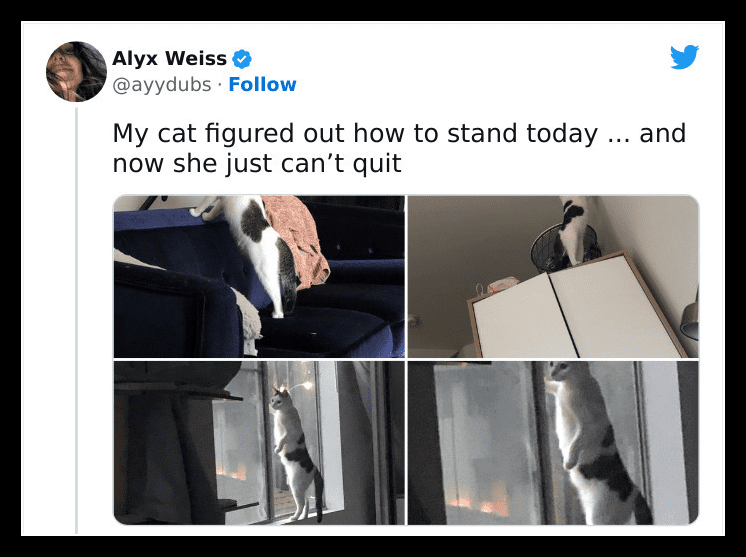Click the blue verified checkmark badge

(x=242, y=59)
